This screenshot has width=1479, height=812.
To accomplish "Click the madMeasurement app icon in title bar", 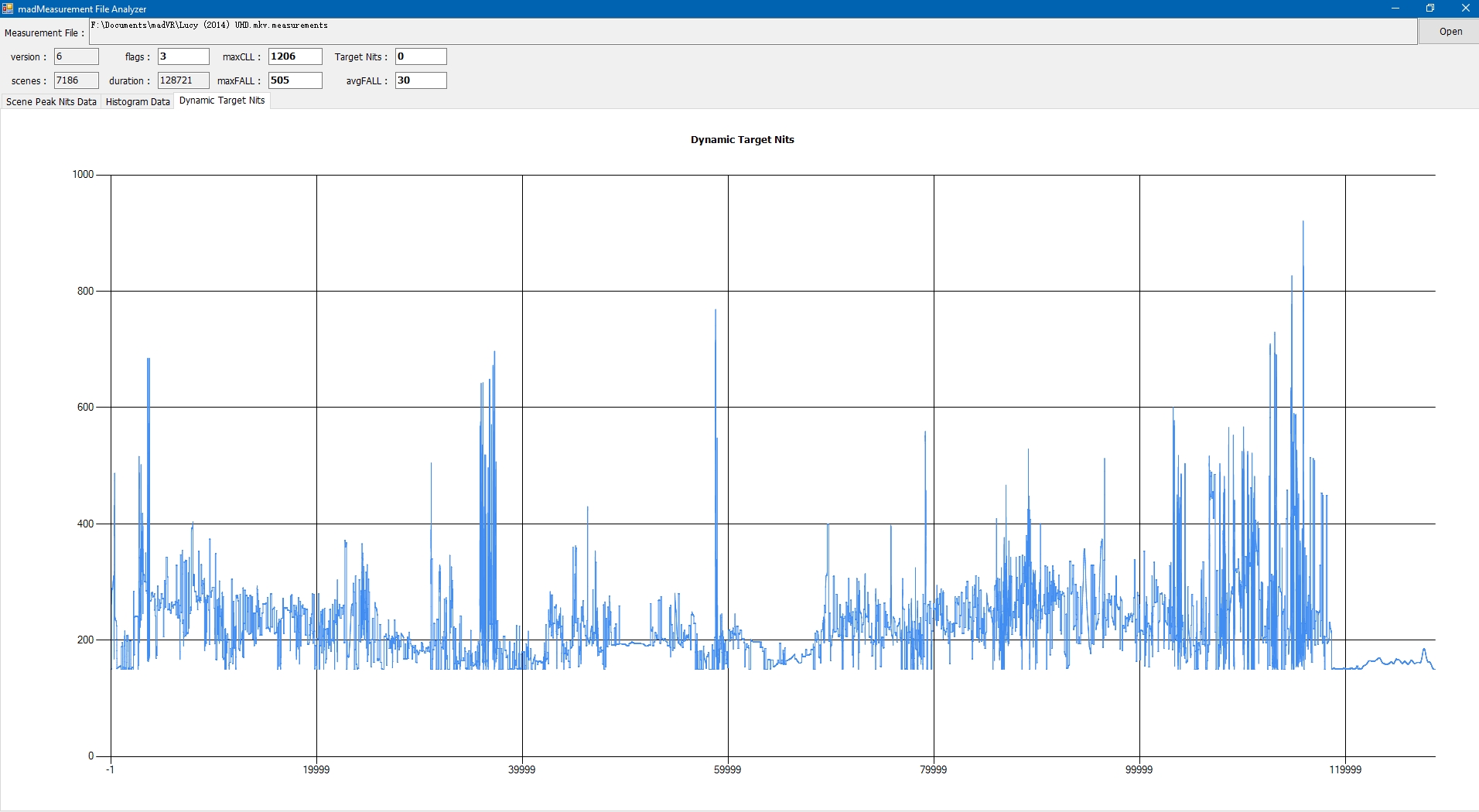I will (x=8, y=9).
